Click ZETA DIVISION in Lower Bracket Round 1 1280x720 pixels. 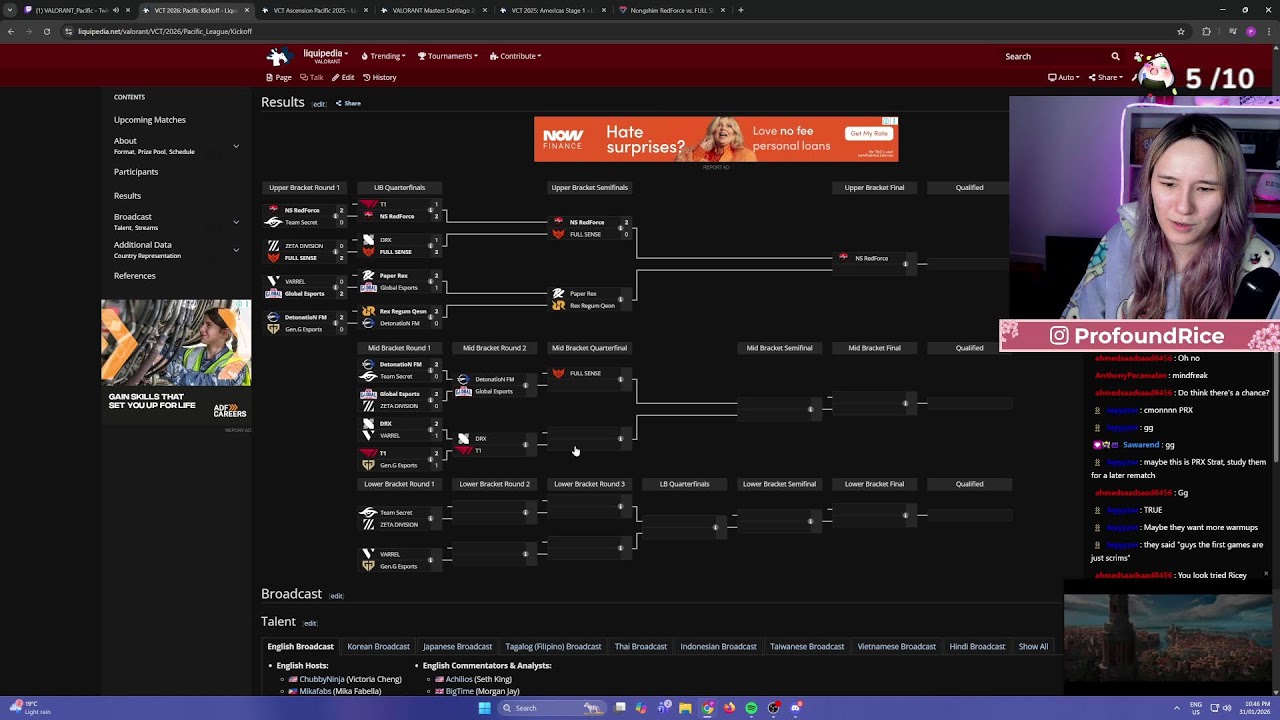pos(398,524)
